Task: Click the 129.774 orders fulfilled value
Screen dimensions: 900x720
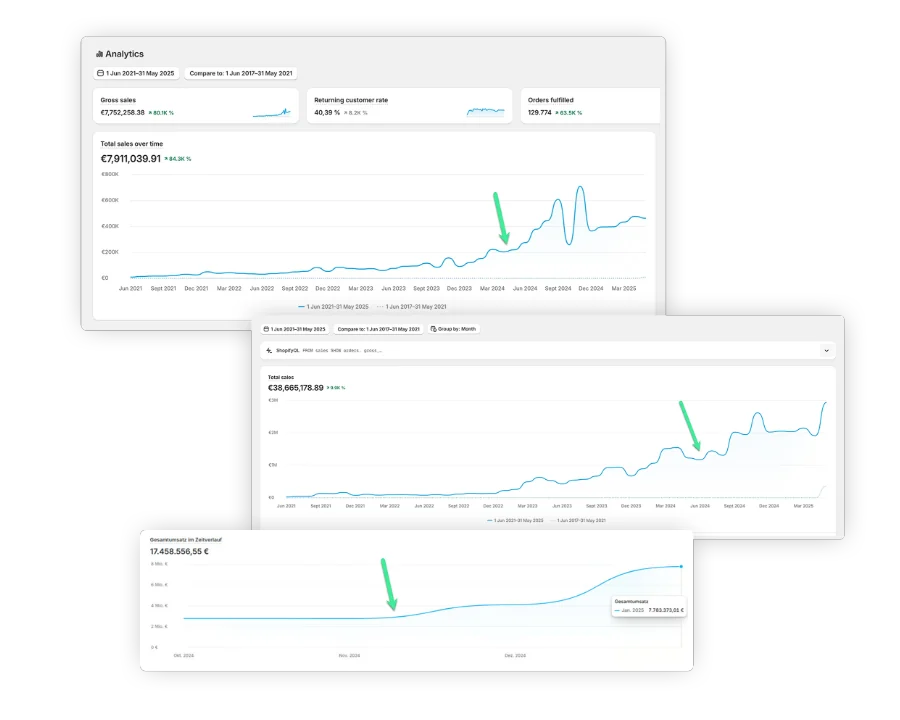Action: tap(540, 113)
